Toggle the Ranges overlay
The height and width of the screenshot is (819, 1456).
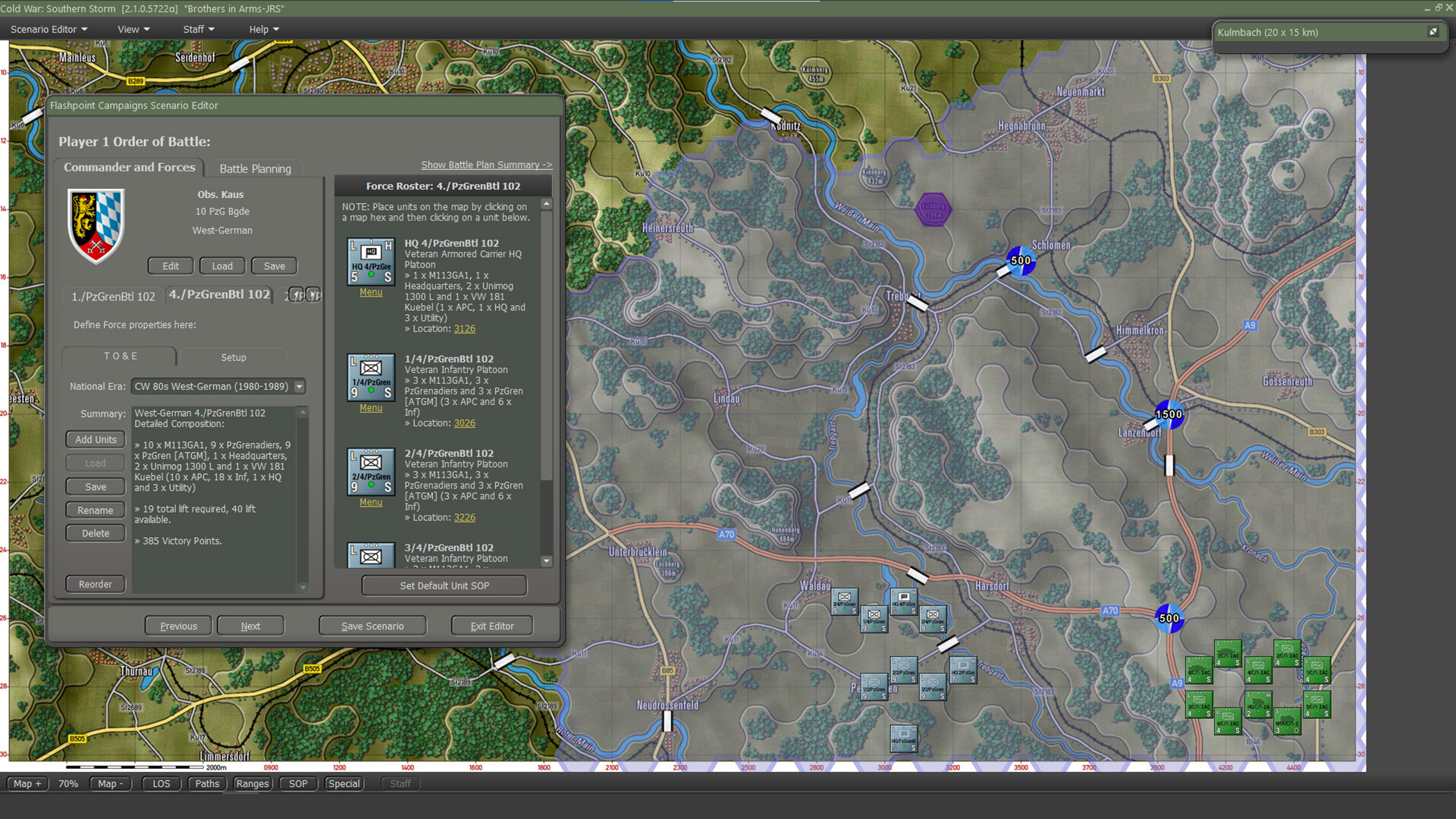coord(253,783)
